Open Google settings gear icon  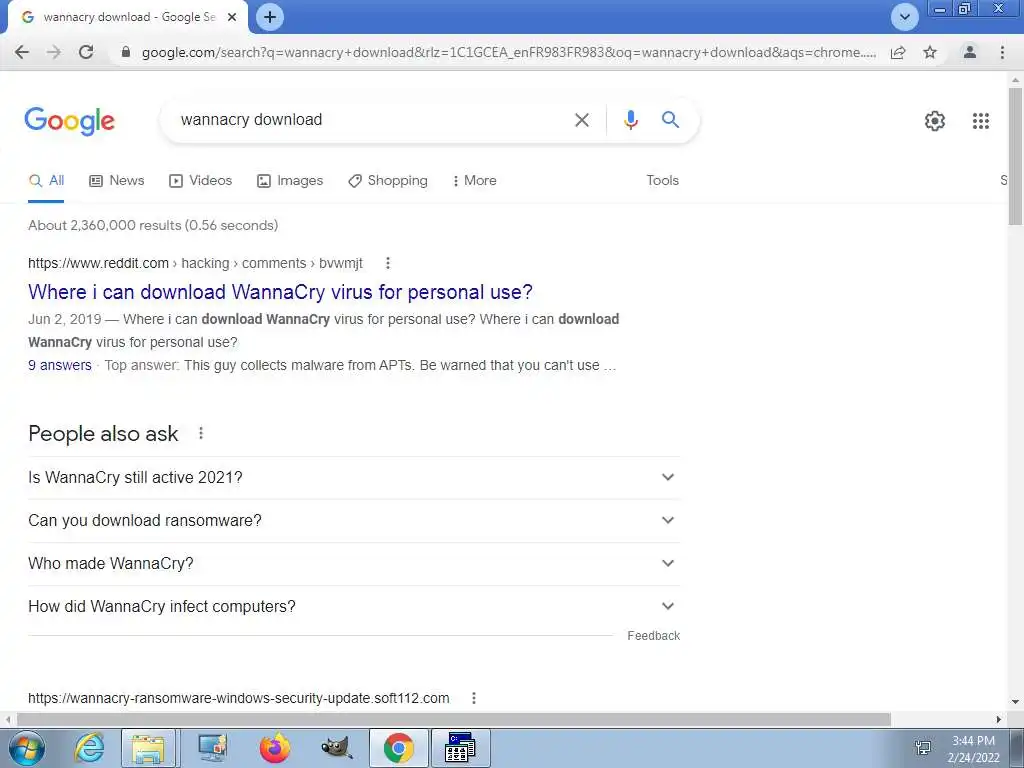935,121
